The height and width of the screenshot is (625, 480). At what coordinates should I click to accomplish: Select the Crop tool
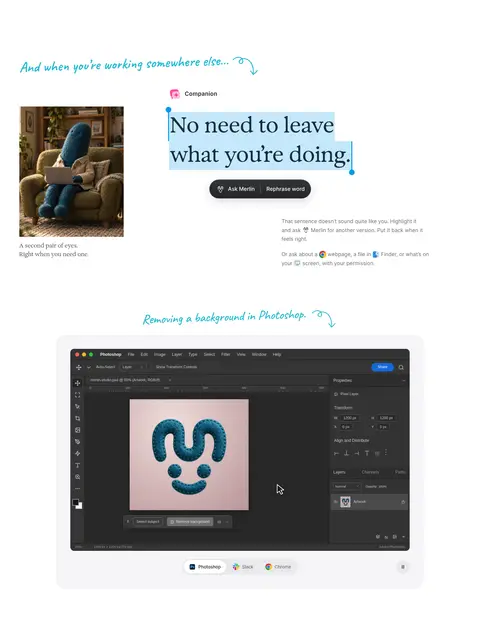click(77, 418)
